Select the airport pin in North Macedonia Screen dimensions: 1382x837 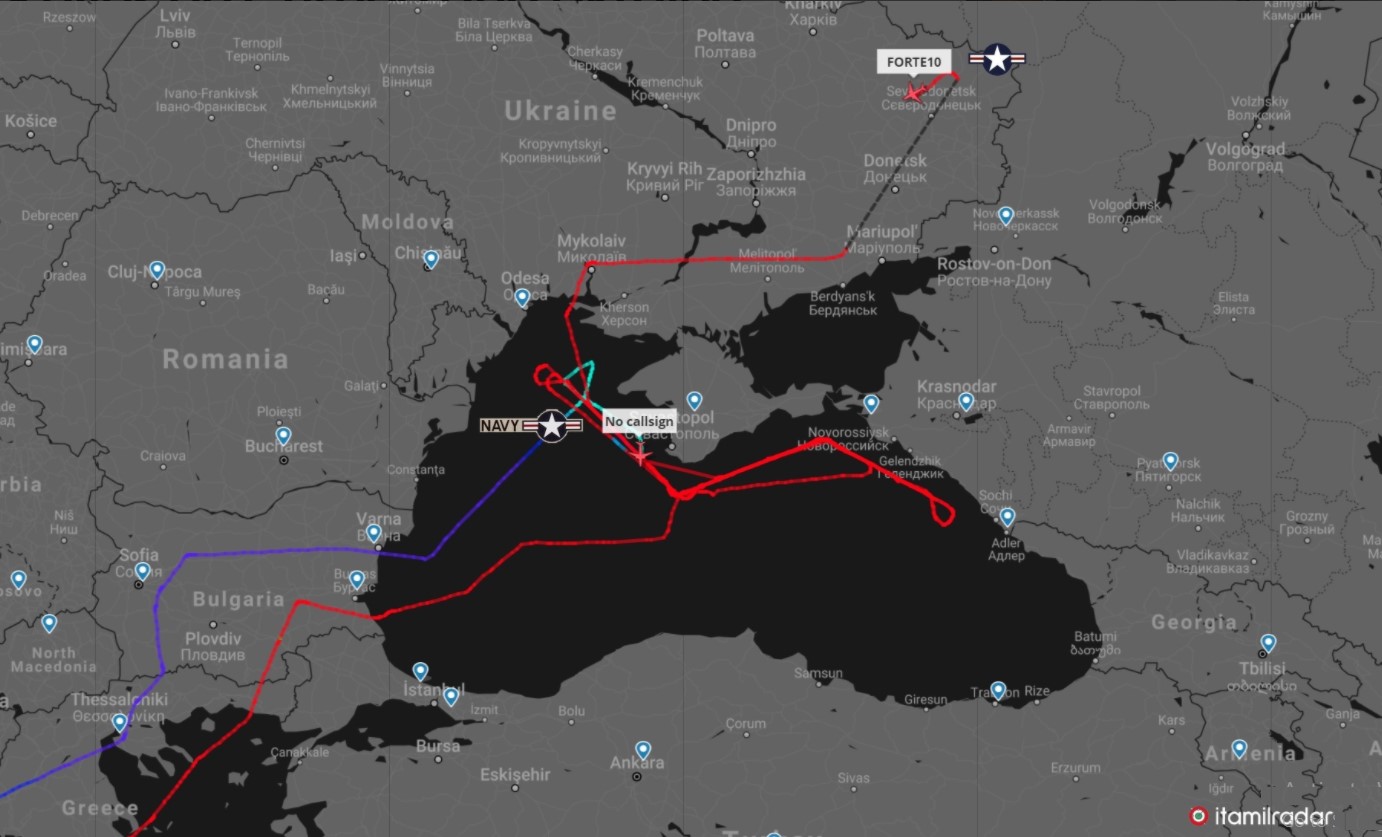pos(49,624)
